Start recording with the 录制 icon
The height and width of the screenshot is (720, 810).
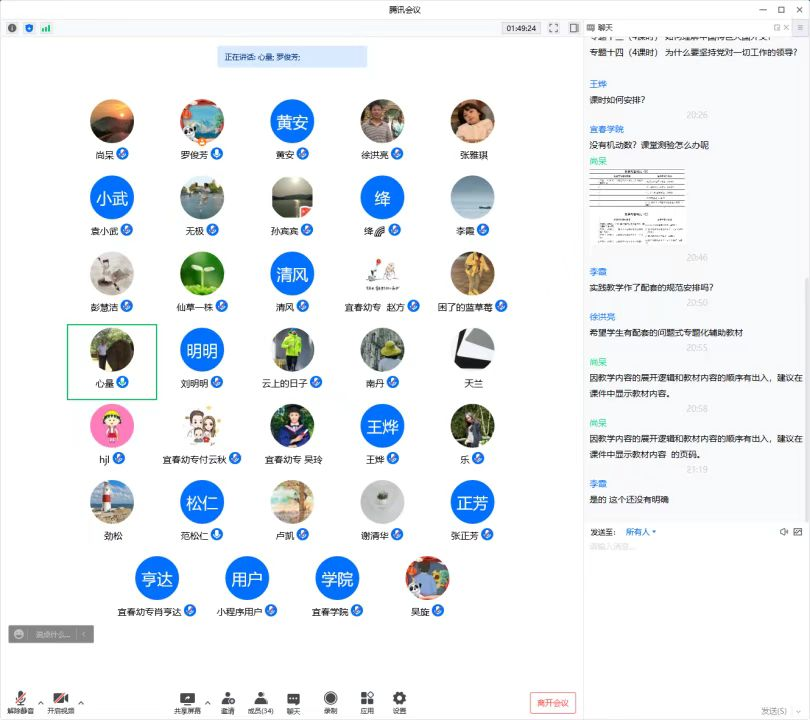coord(330,701)
